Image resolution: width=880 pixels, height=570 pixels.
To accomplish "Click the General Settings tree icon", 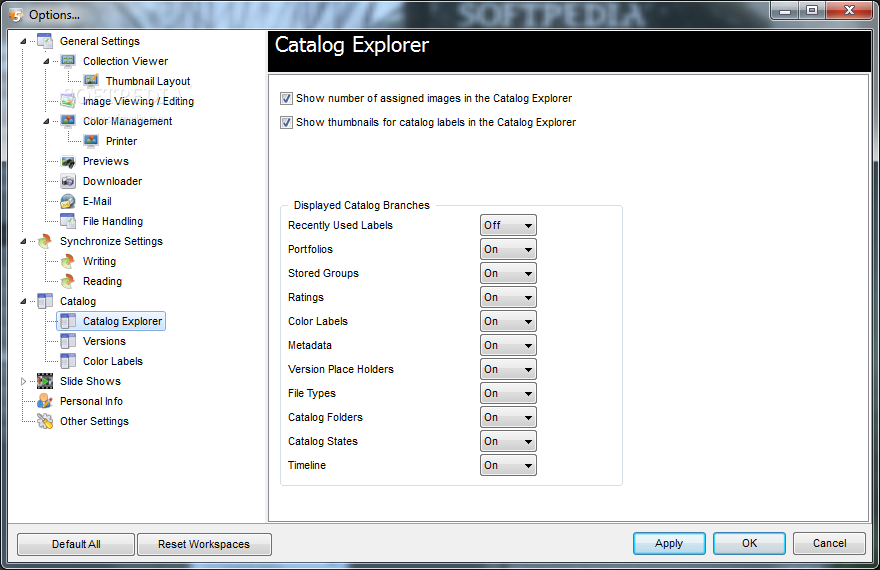I will [45, 41].
